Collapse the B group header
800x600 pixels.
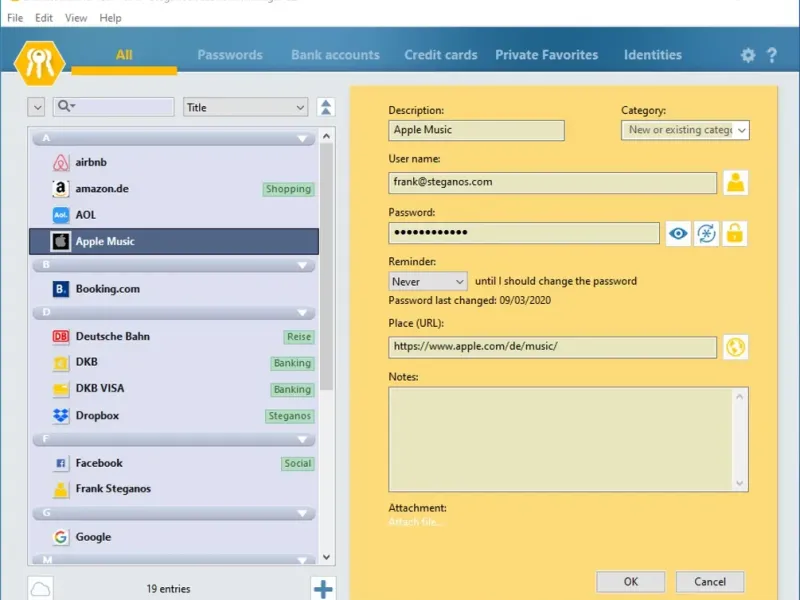173,265
